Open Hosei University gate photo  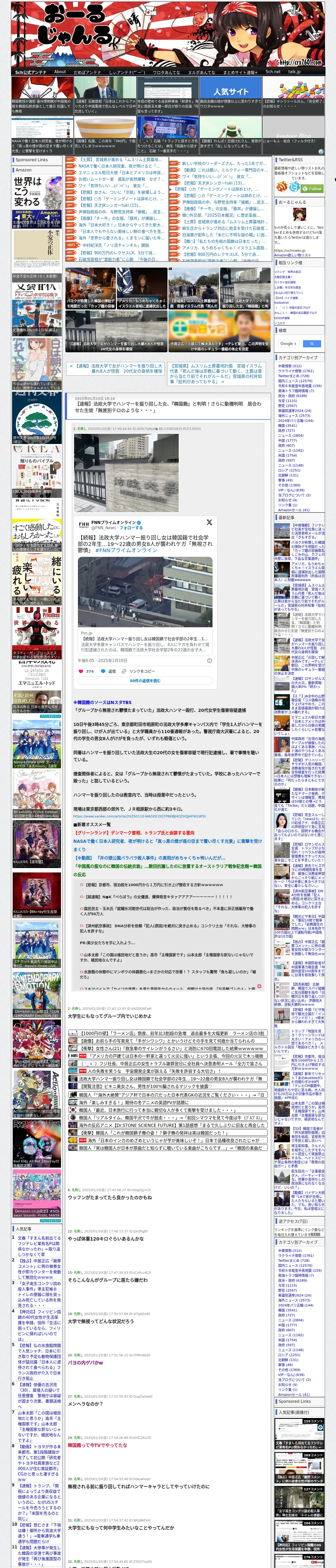[126, 474]
